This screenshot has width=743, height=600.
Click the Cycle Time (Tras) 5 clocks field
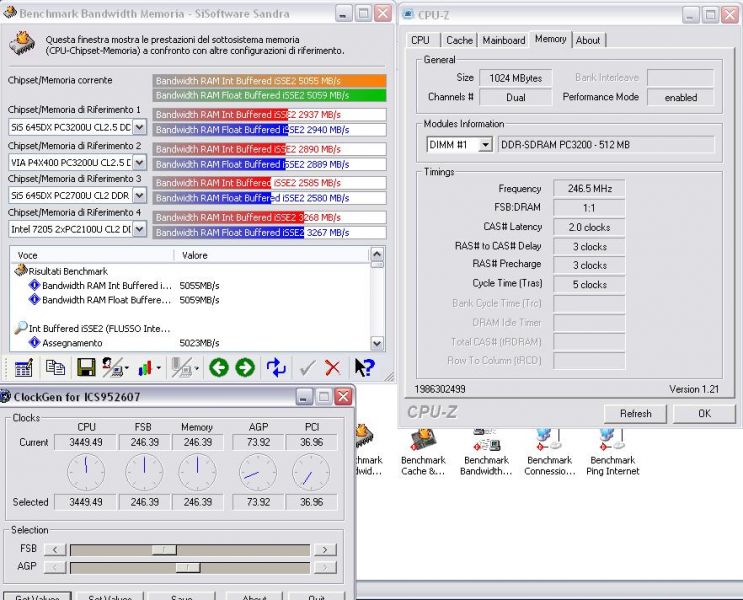[x=589, y=285]
